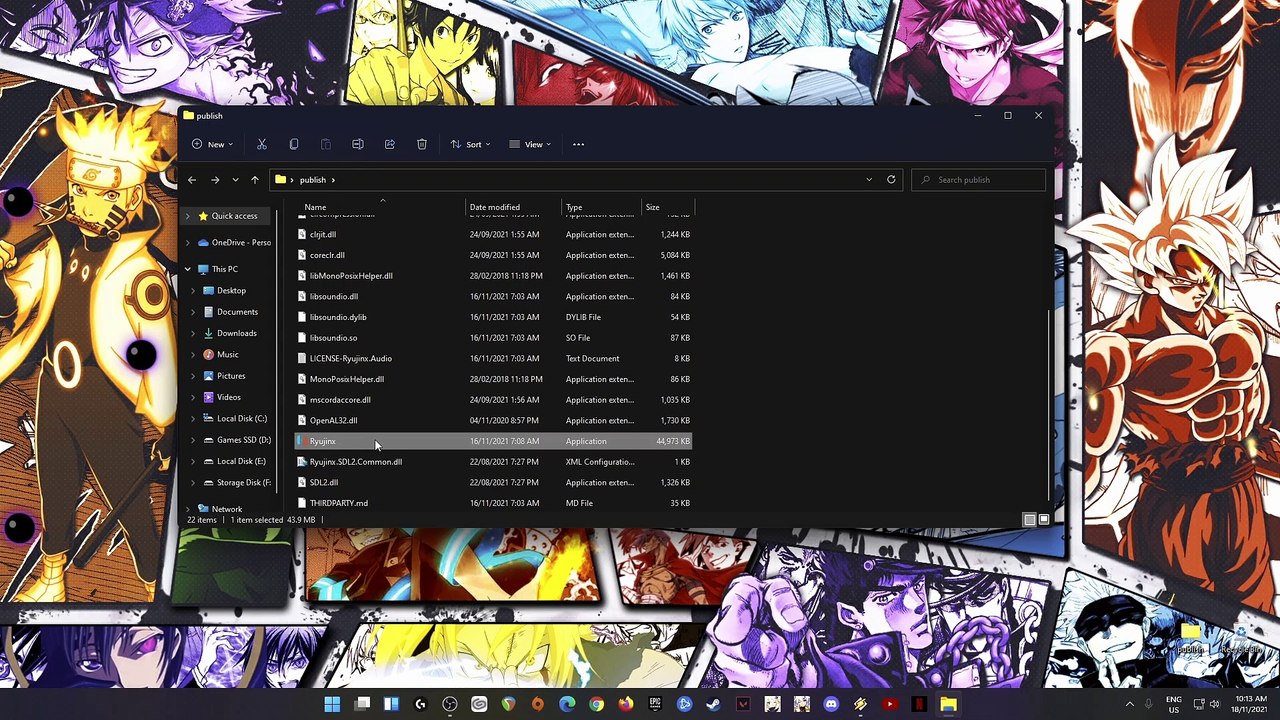
Task: Switch to large thumbnails view icon in status bar
Action: (x=1044, y=520)
